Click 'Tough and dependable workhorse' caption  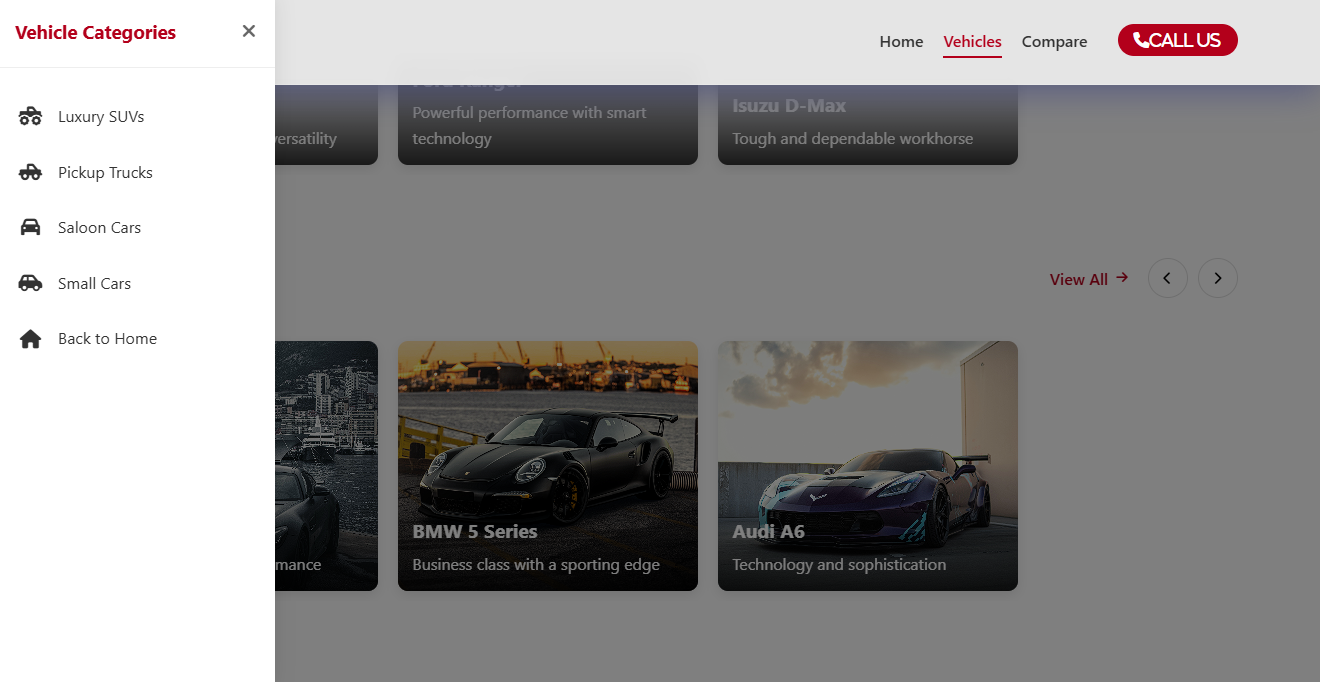point(852,138)
